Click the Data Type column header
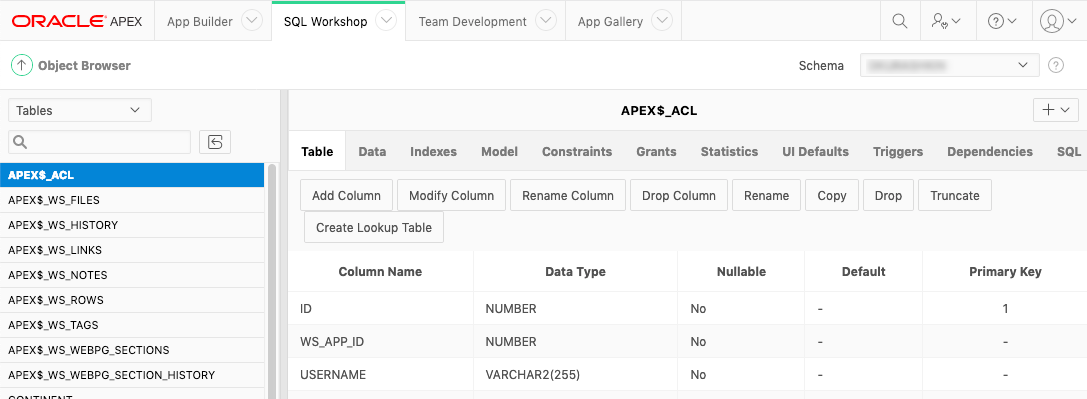The image size is (1087, 399). [x=575, y=272]
